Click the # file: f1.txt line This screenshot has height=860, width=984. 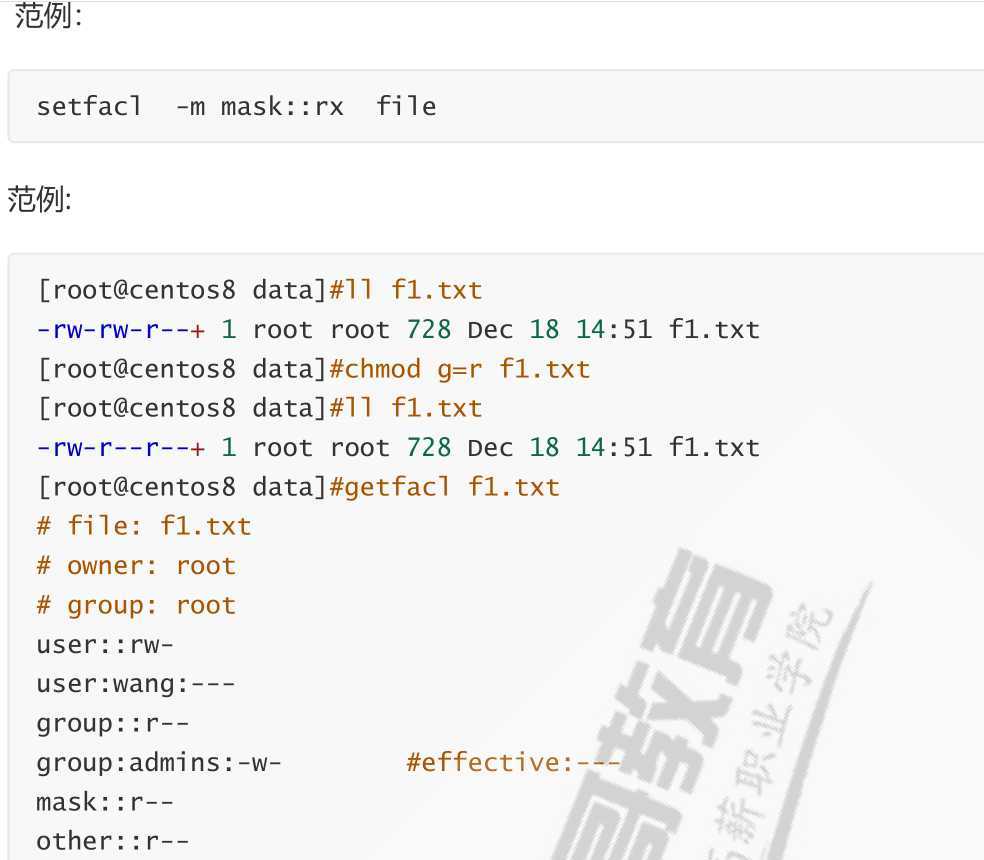144,526
